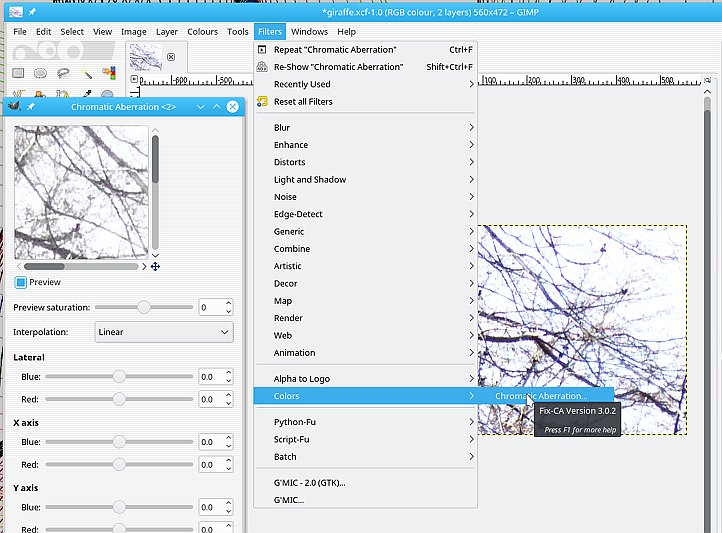Click the preview vertical scrollbar
Screen dimensions: 722x533
(155, 192)
